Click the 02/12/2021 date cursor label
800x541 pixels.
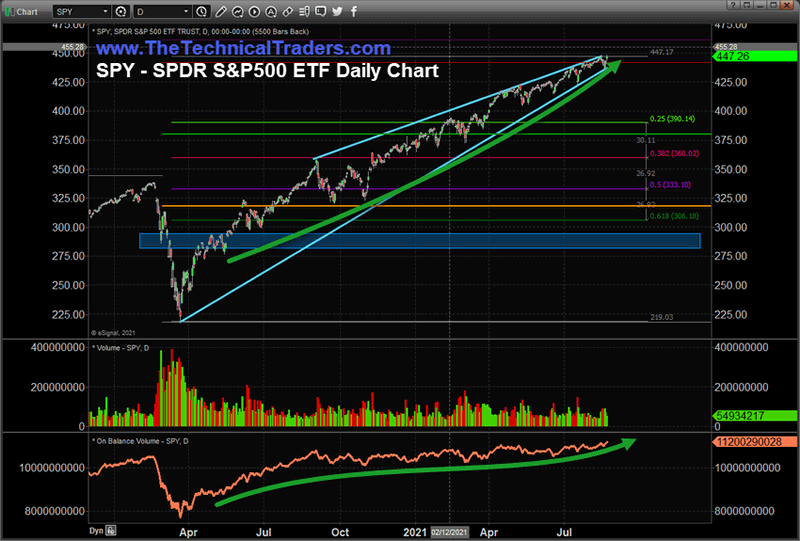[x=449, y=532]
